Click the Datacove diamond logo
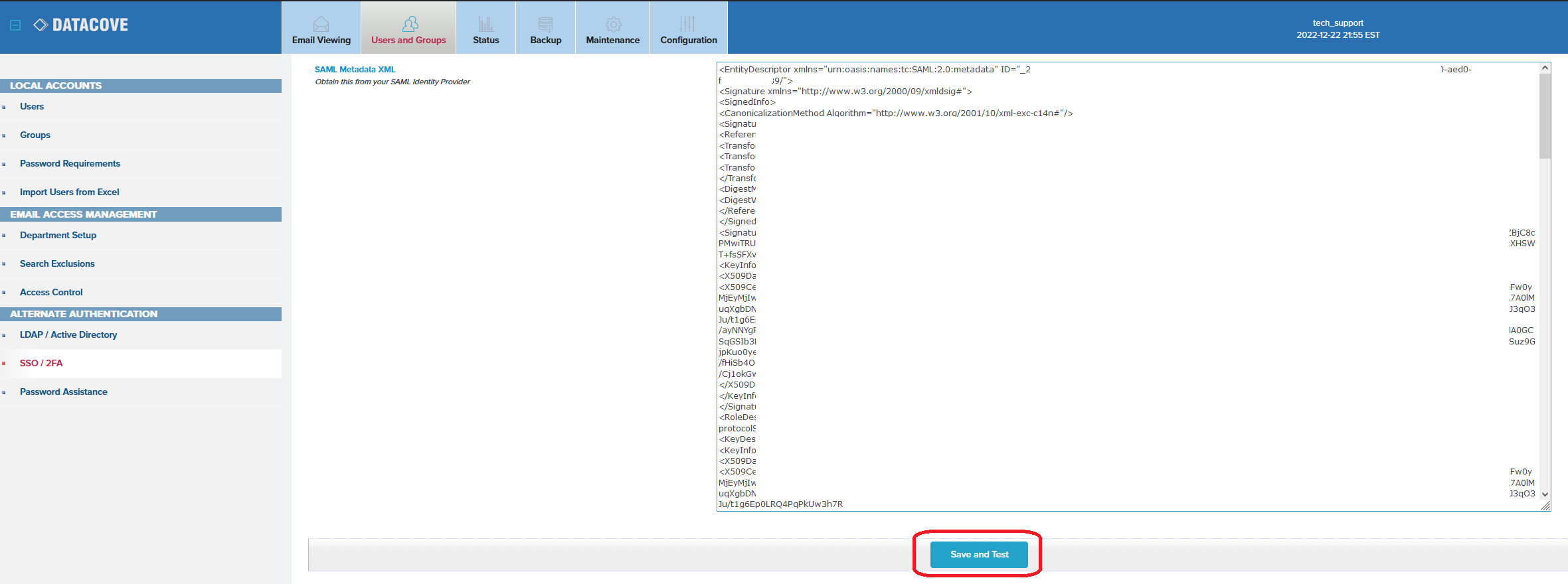 41,25
